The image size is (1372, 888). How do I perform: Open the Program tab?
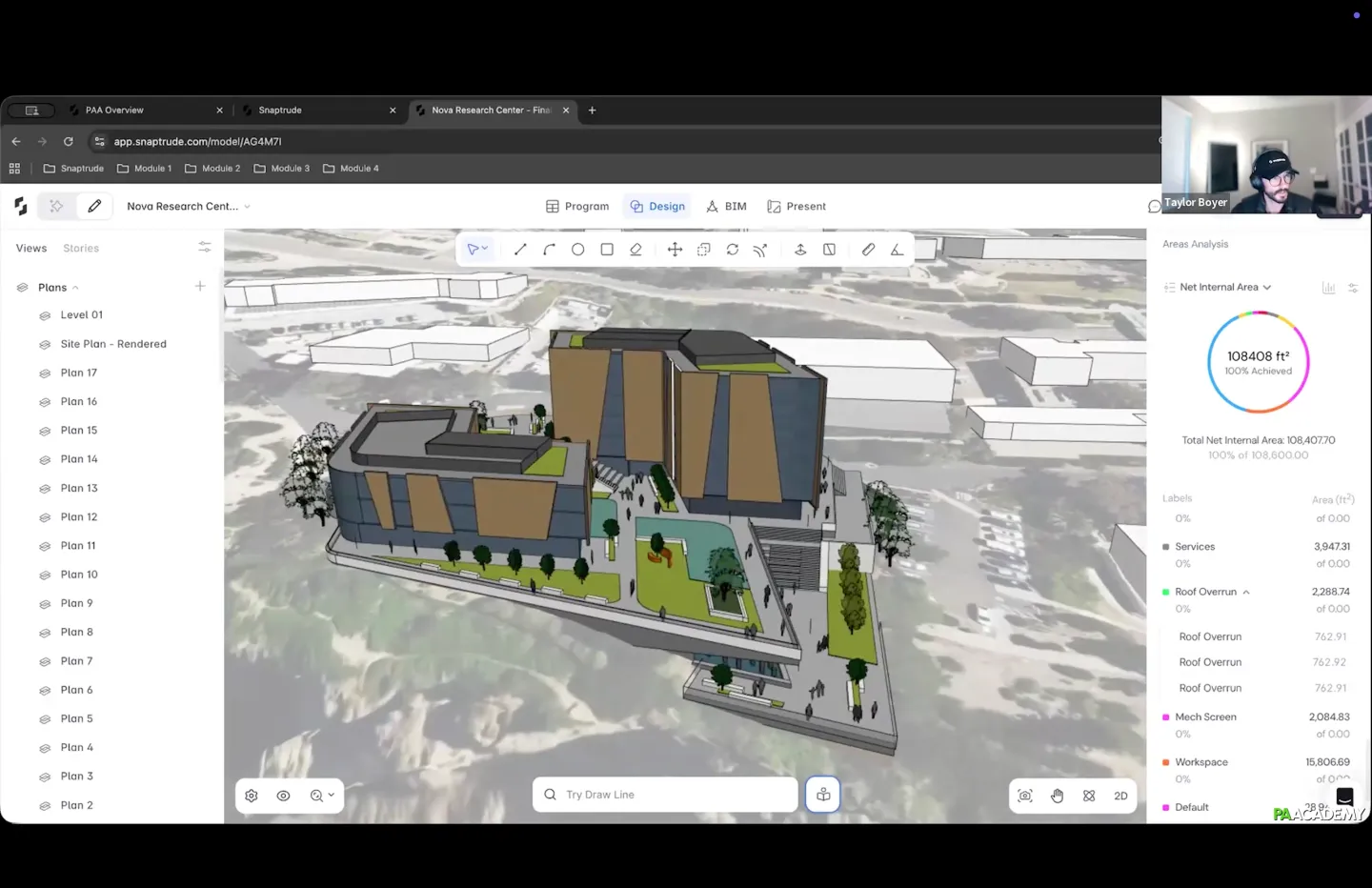(x=577, y=206)
